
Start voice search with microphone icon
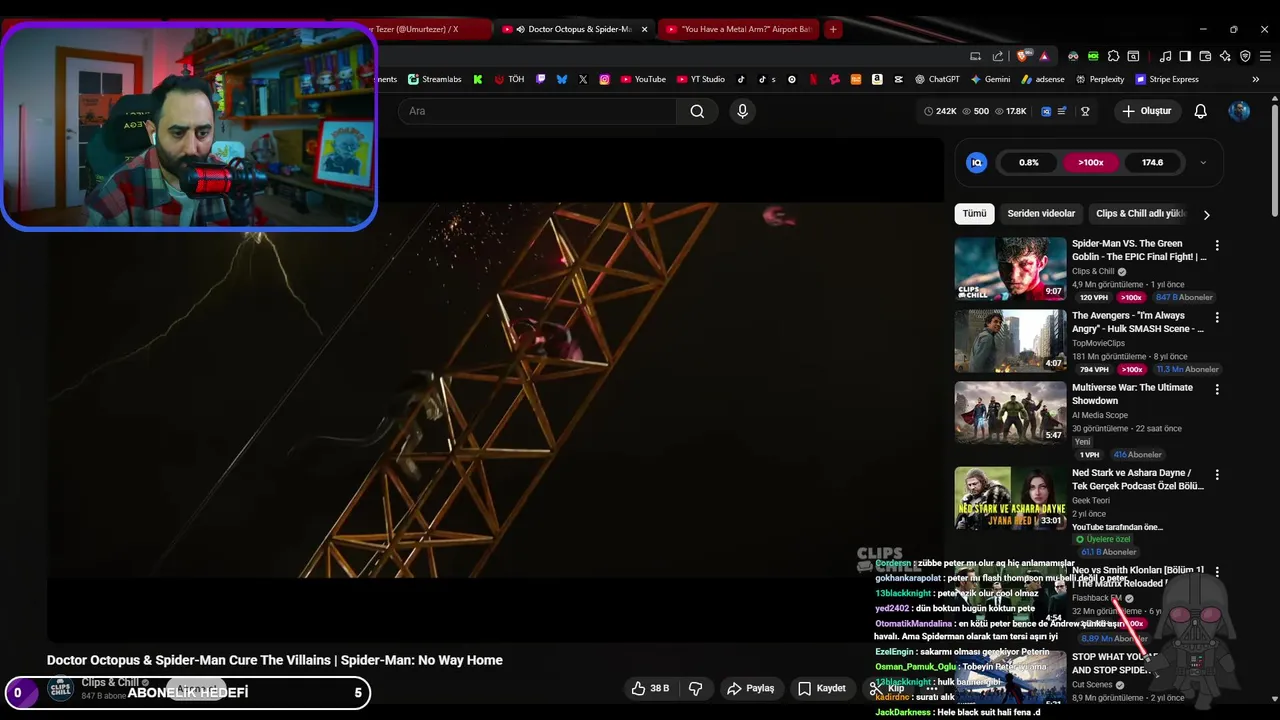point(742,111)
